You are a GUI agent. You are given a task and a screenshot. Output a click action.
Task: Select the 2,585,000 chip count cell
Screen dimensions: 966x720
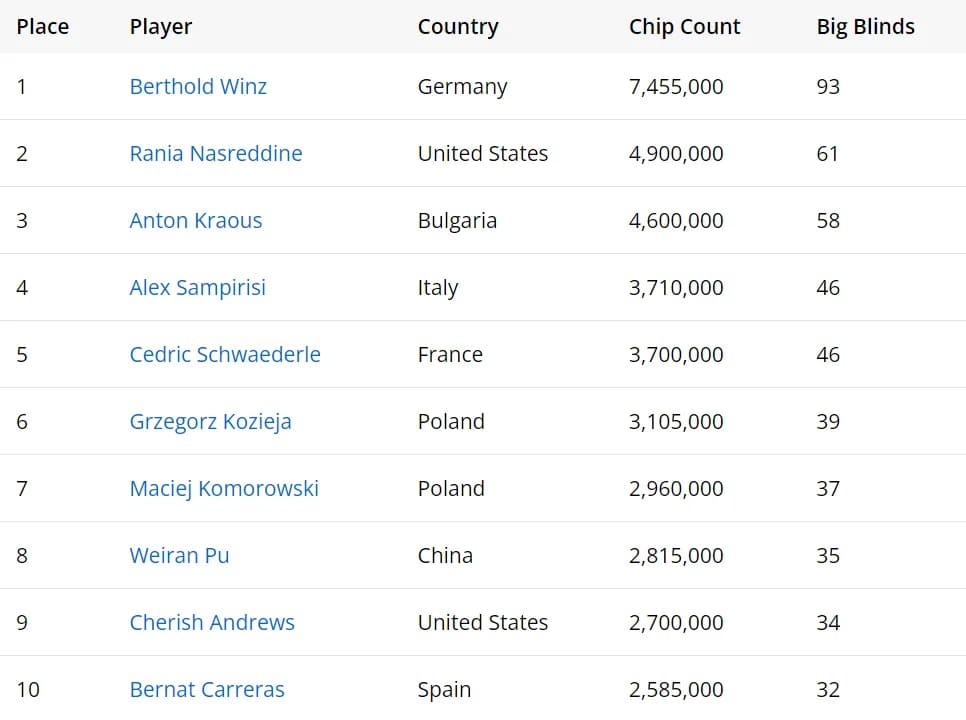pos(676,690)
